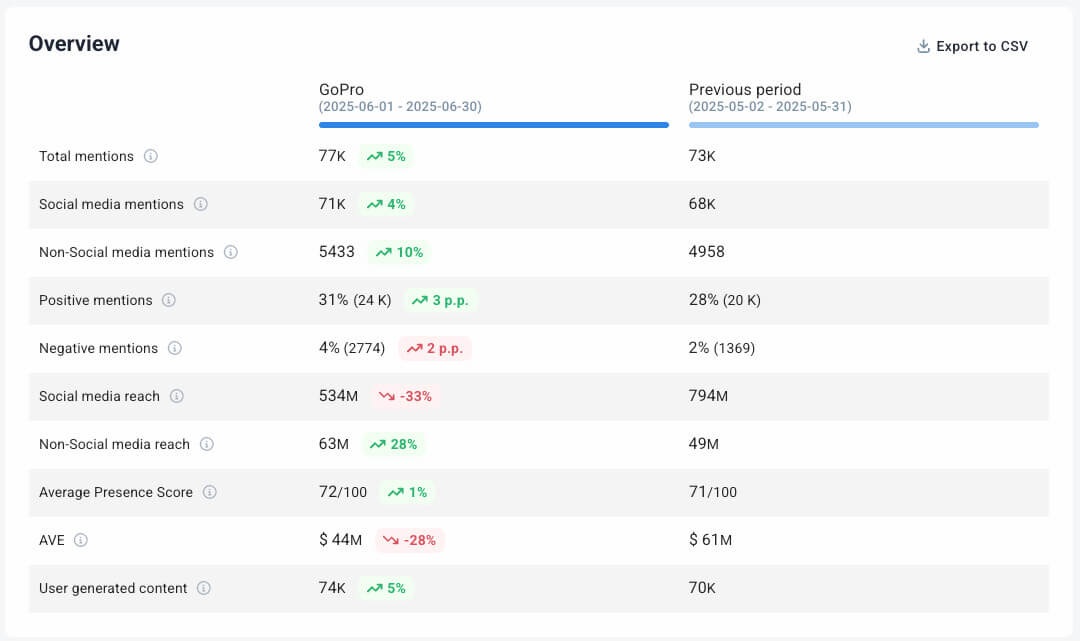Click the 71K social media mentions value
1080x641 pixels.
pos(332,204)
